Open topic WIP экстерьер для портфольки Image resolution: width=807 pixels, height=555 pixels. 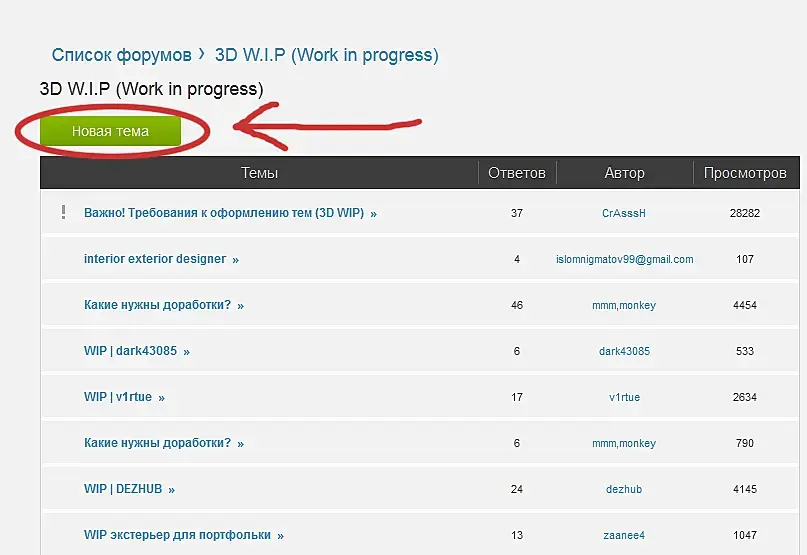point(178,535)
